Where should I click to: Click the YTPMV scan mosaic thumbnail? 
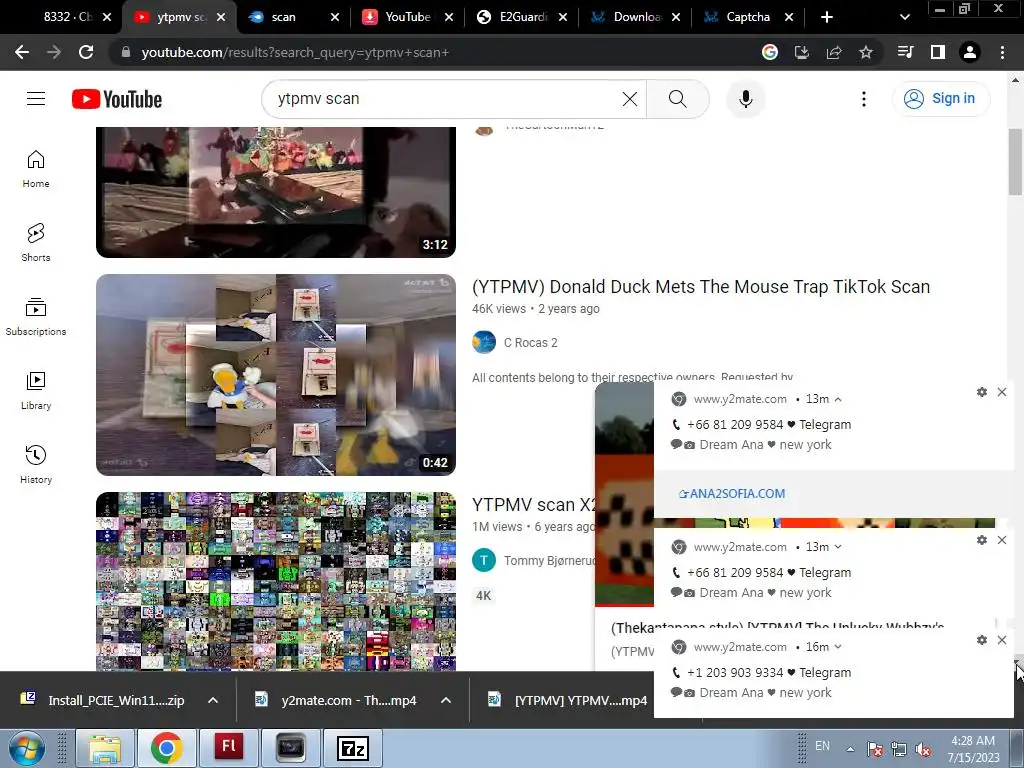276,581
